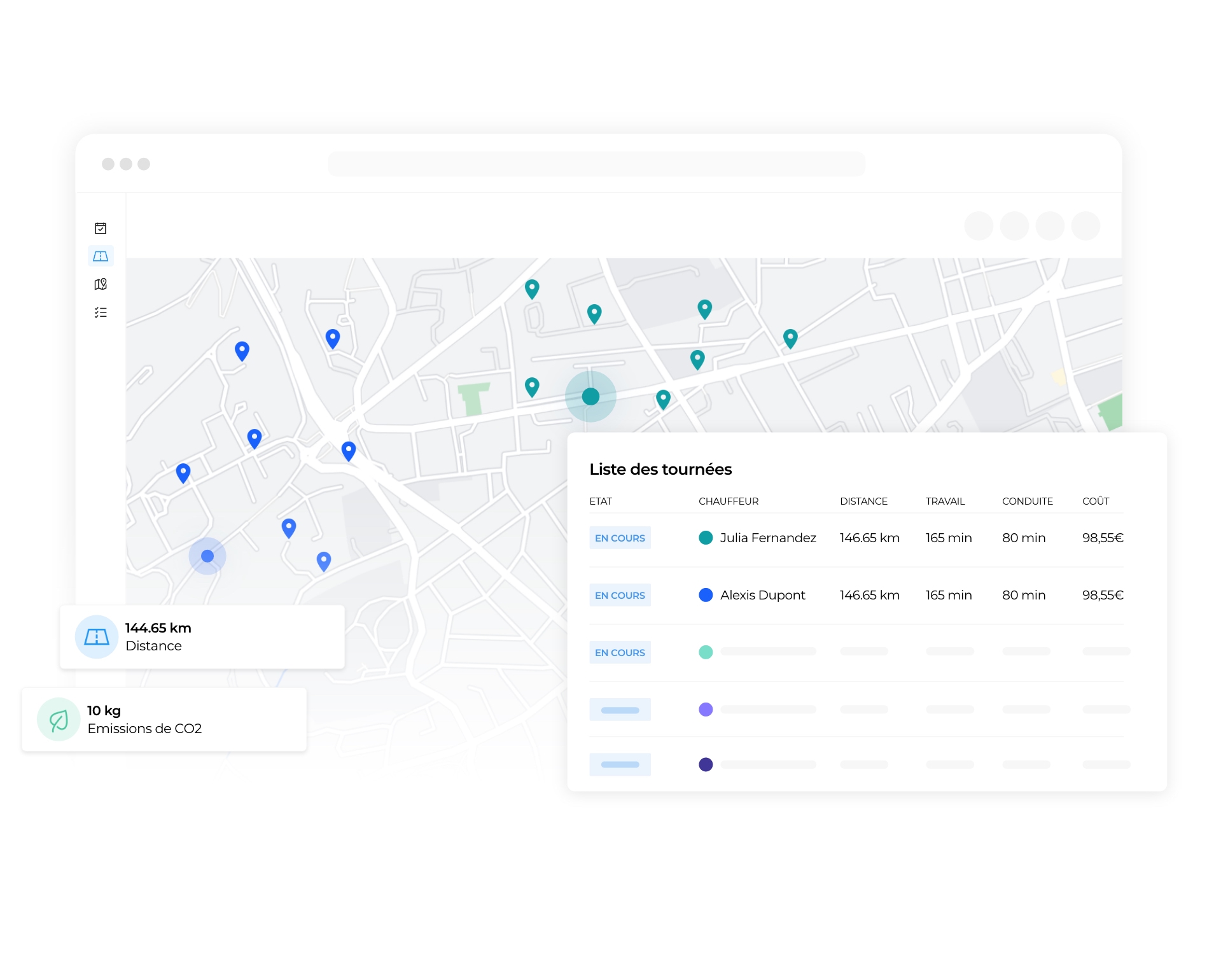
Task: Click 80 min in Julia Fernandez row
Action: (1024, 538)
